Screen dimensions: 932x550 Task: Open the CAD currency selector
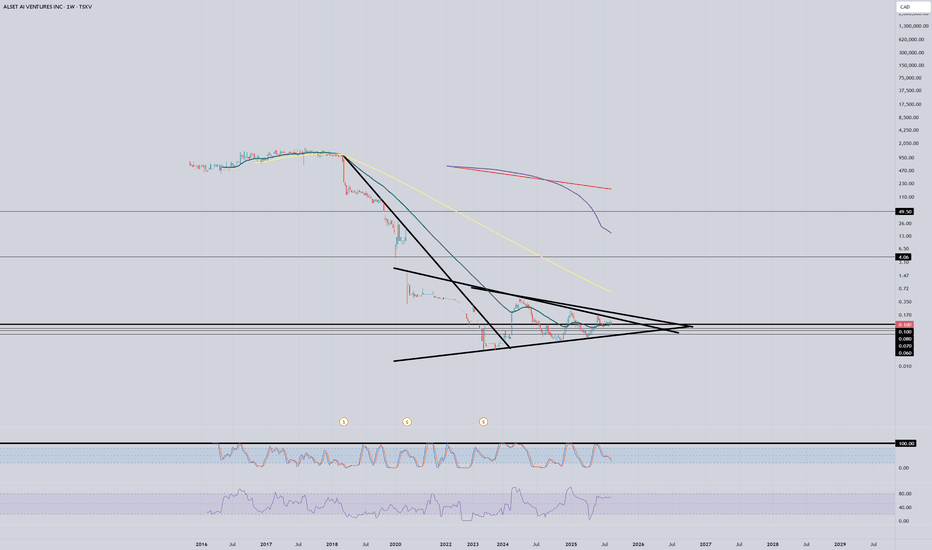tap(912, 7)
